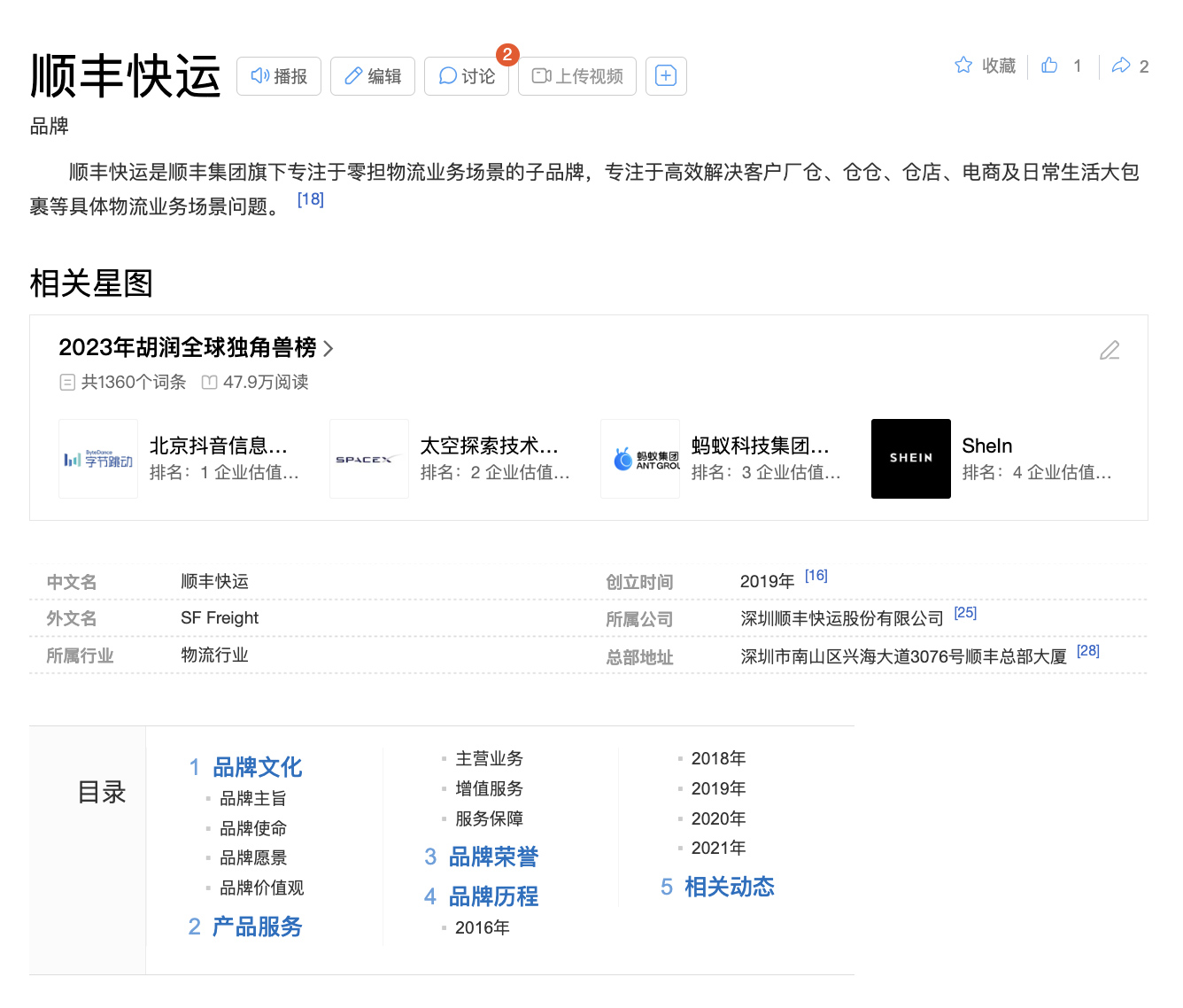Go to 品牌价值观 subsection
The height and width of the screenshot is (1008, 1183).
pyautogui.click(x=262, y=888)
